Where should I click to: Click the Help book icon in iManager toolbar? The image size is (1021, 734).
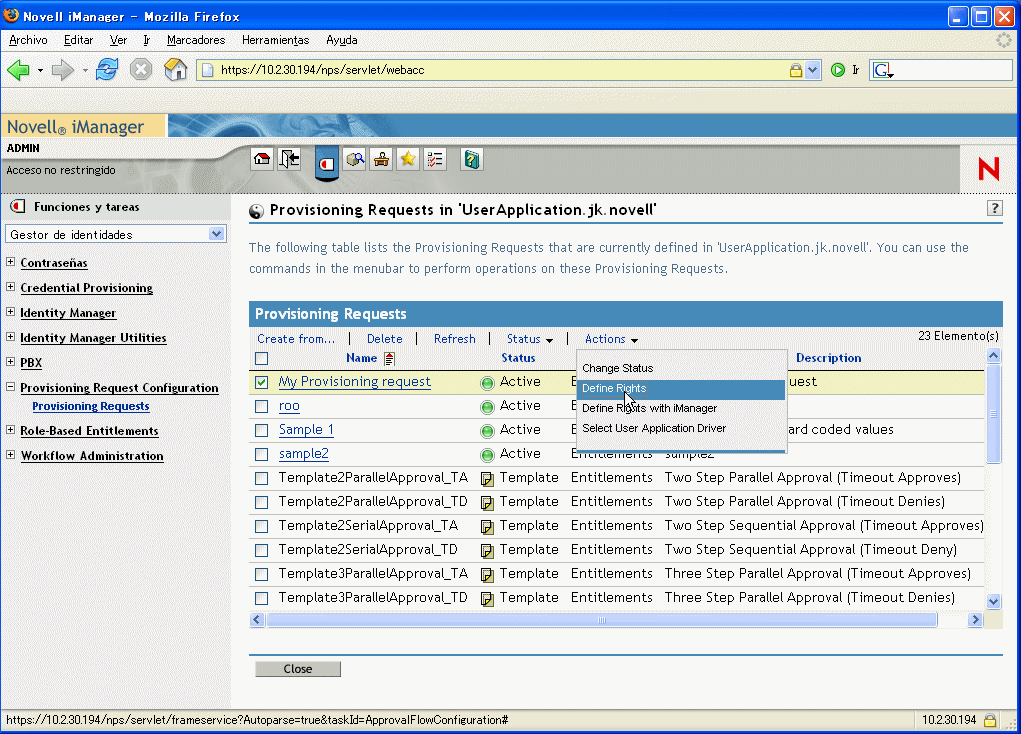[x=471, y=160]
